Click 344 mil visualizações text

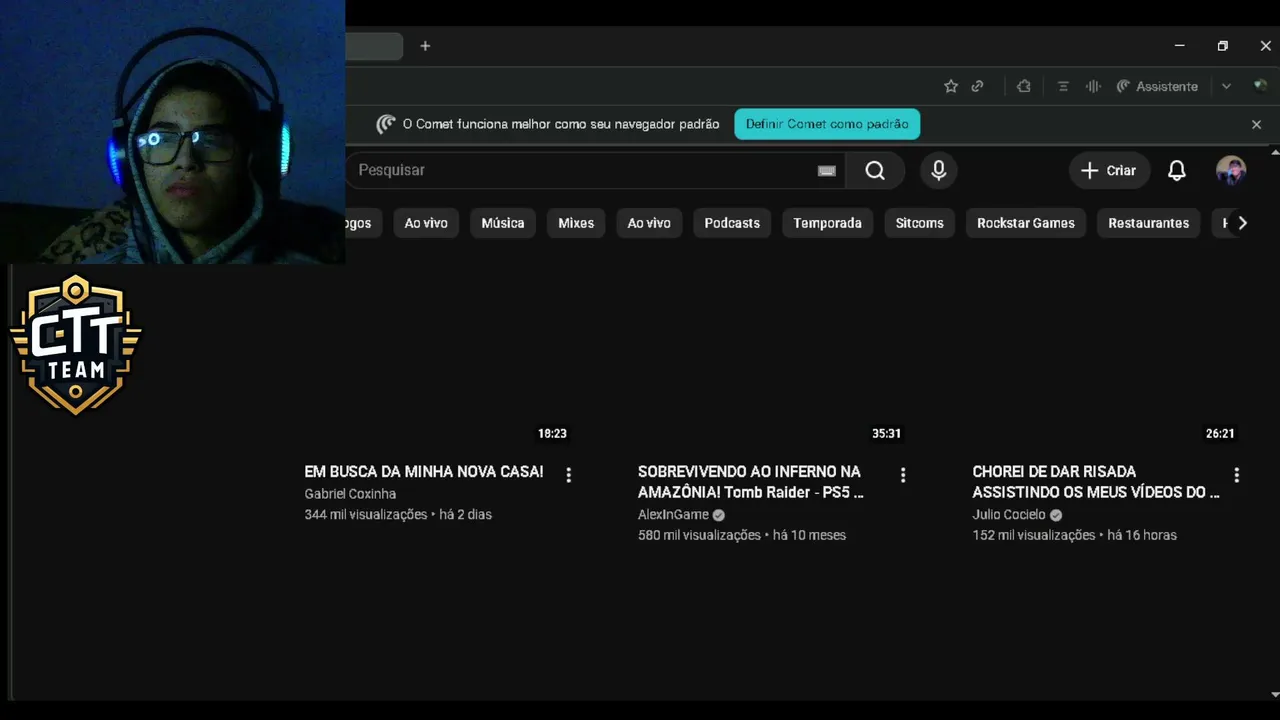coord(366,515)
